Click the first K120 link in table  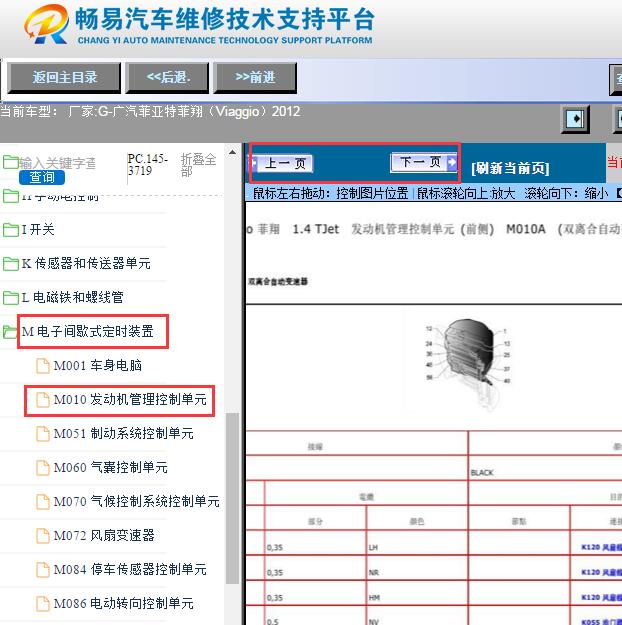[x=601, y=547]
